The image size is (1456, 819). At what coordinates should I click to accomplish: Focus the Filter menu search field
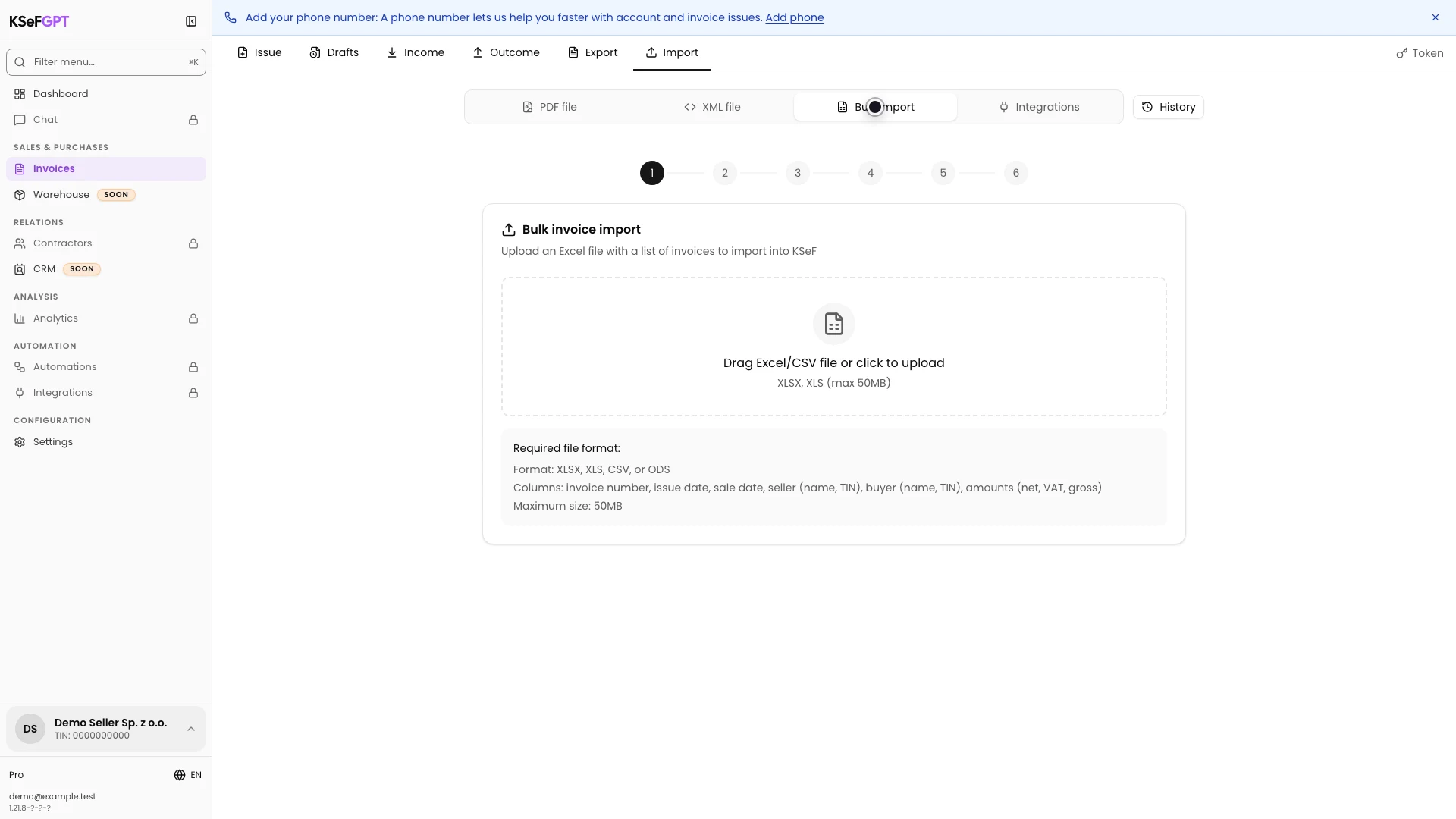pyautogui.click(x=106, y=62)
